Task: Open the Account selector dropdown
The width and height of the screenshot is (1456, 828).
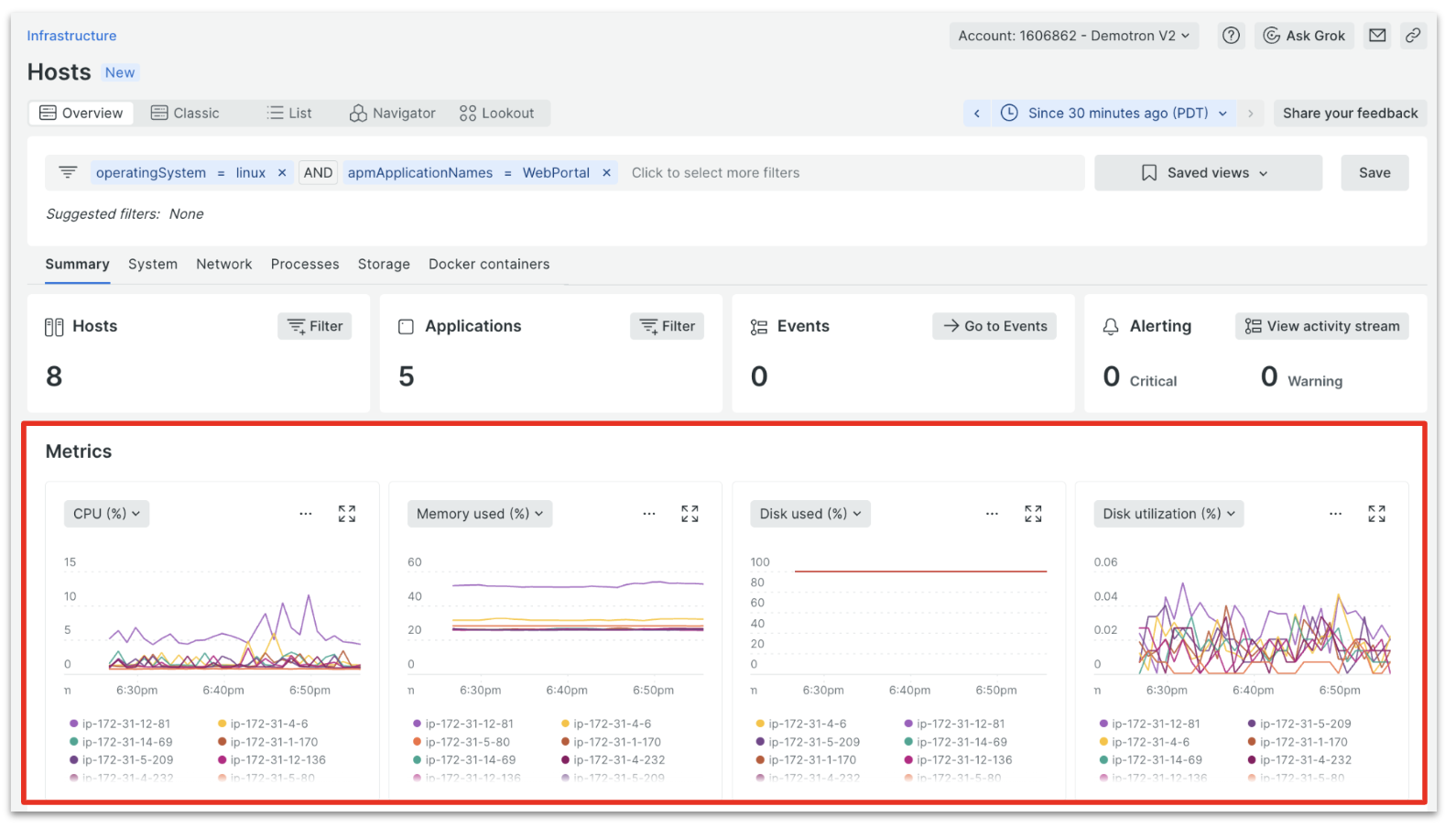Action: 1073,36
